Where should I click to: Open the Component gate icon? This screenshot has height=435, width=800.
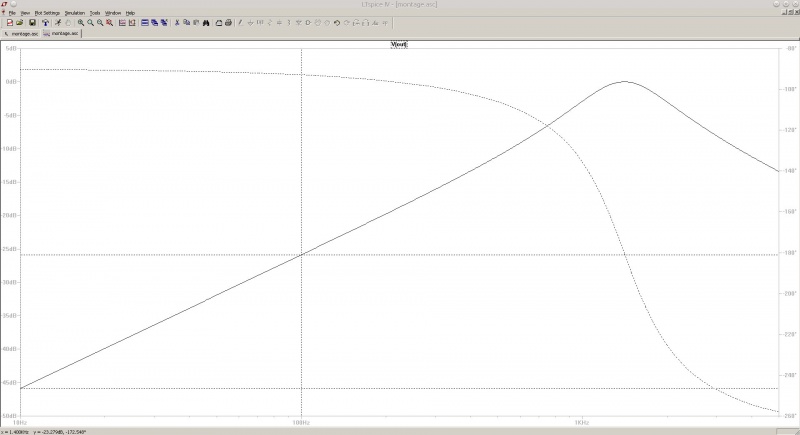click(308, 23)
